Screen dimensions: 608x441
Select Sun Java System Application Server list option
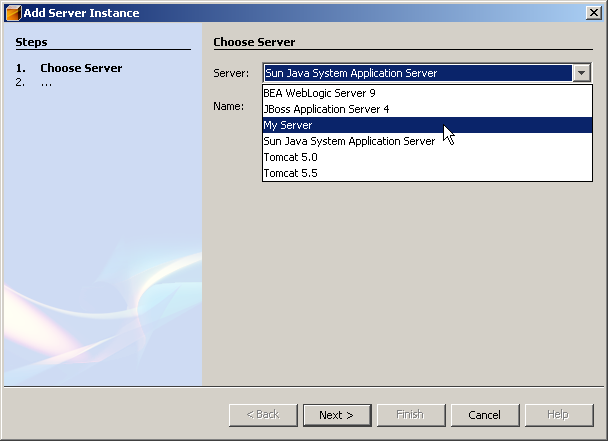[x=349, y=141]
